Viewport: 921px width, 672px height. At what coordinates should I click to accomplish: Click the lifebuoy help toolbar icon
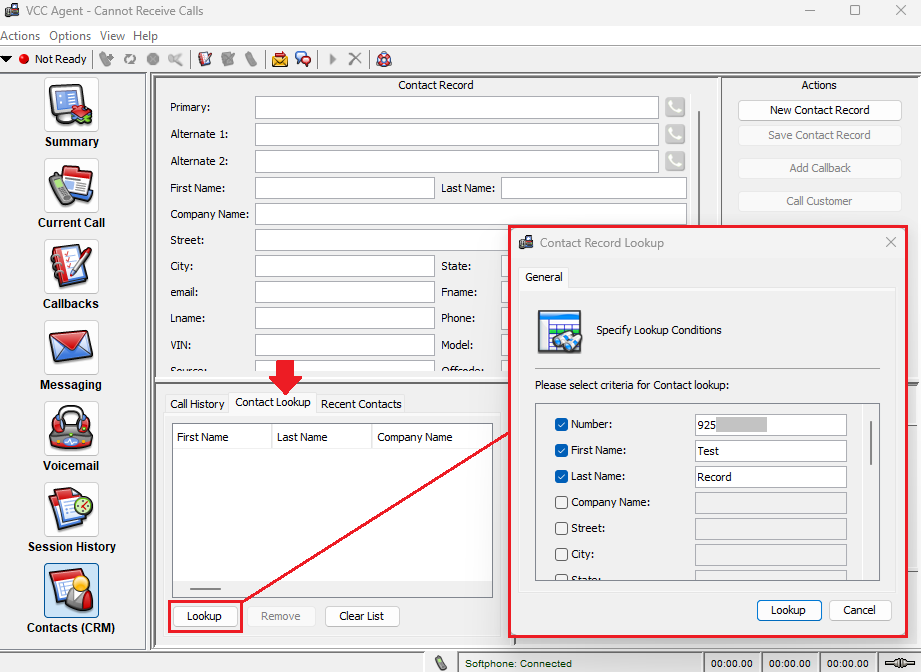[x=384, y=59]
